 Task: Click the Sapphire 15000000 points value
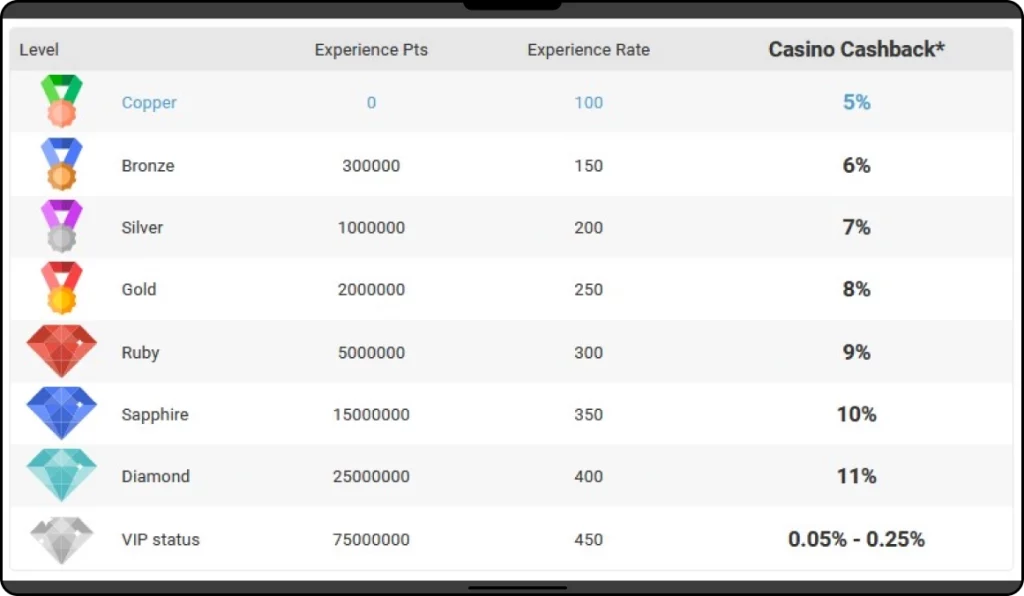[371, 415]
